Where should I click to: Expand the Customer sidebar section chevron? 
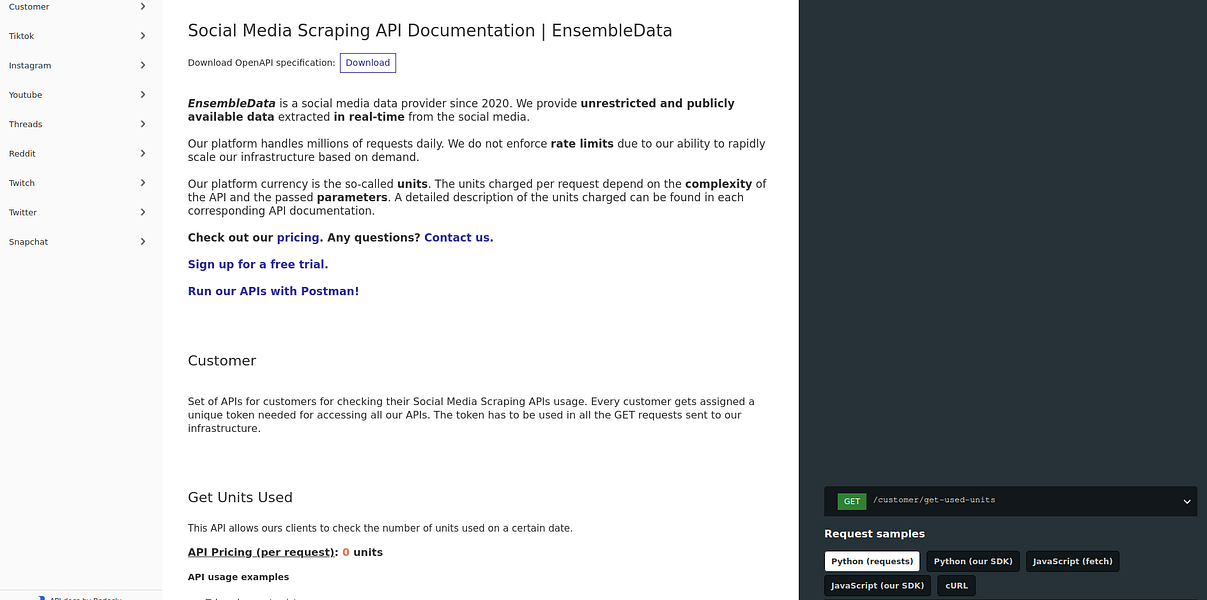click(x=143, y=7)
